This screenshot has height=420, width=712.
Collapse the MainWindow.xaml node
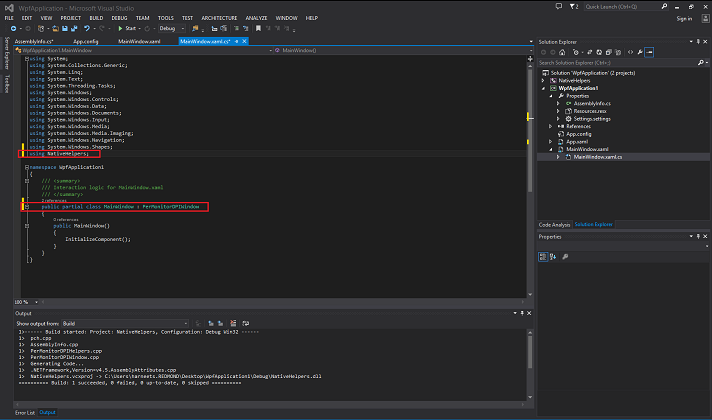[550, 149]
